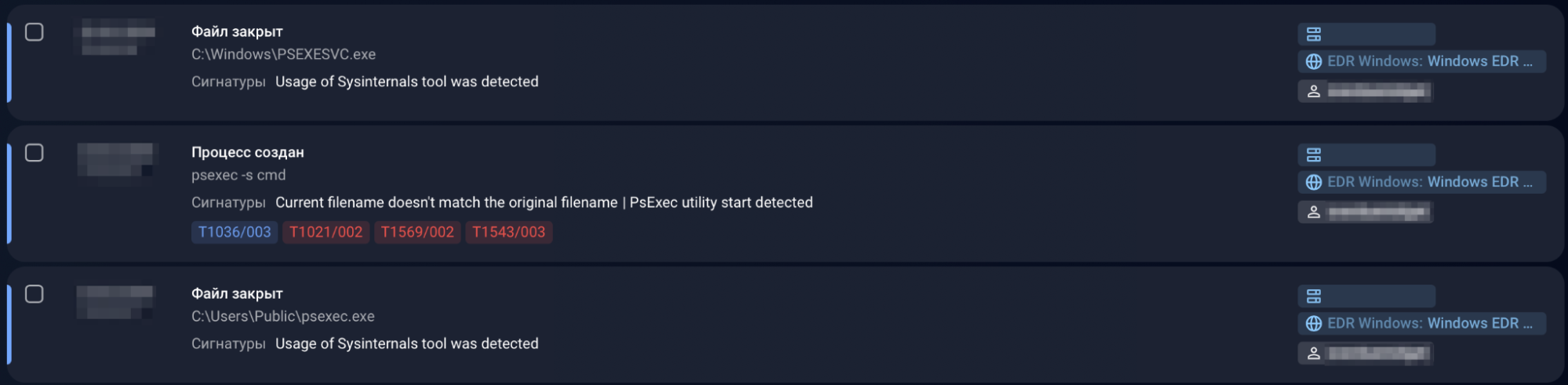Select the checkbox for the 'Процесс создан' event

click(34, 153)
